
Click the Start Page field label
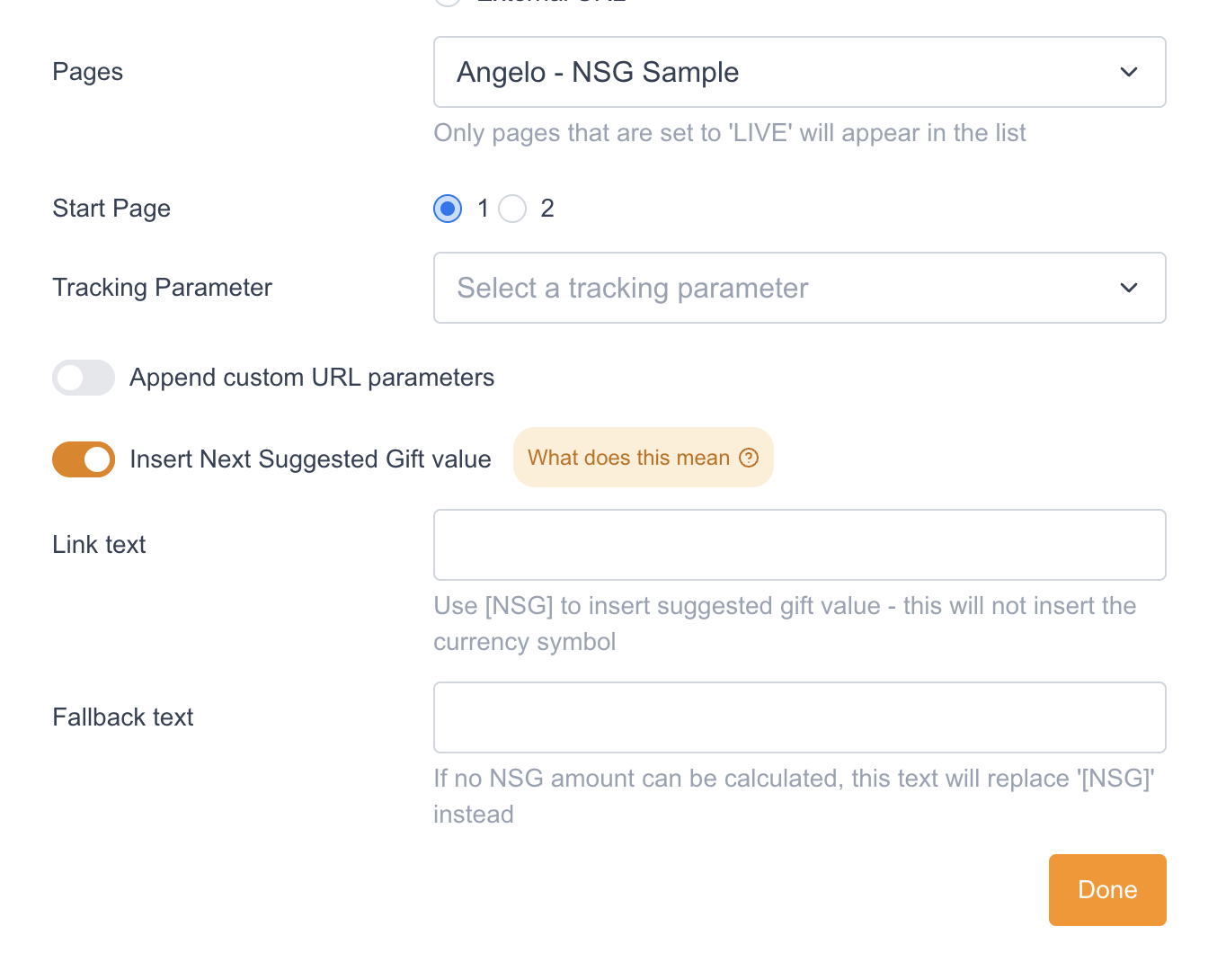point(111,209)
